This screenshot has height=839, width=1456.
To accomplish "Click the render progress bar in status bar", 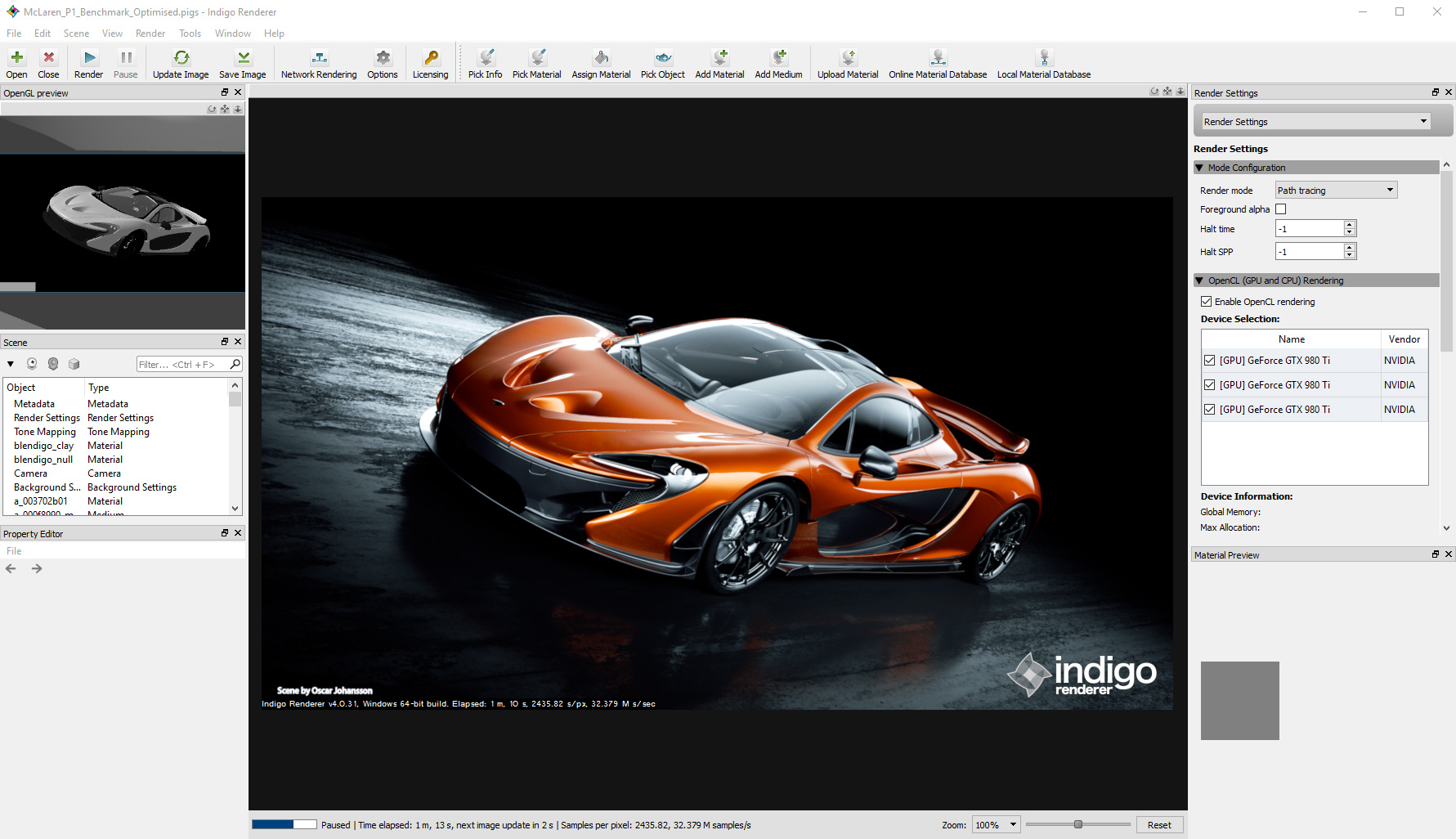I will [x=284, y=824].
